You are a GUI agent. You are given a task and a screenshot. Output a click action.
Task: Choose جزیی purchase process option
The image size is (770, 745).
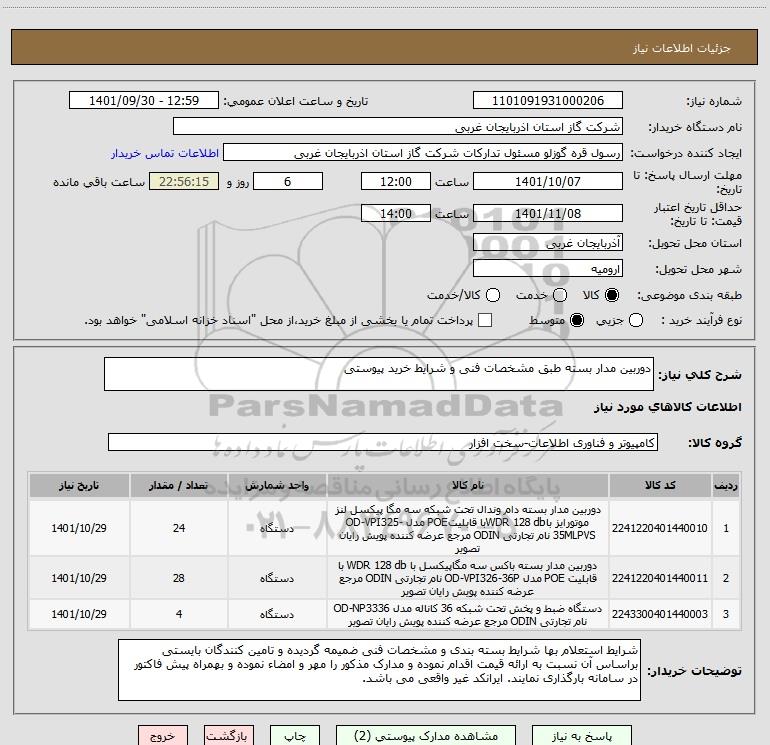636,321
